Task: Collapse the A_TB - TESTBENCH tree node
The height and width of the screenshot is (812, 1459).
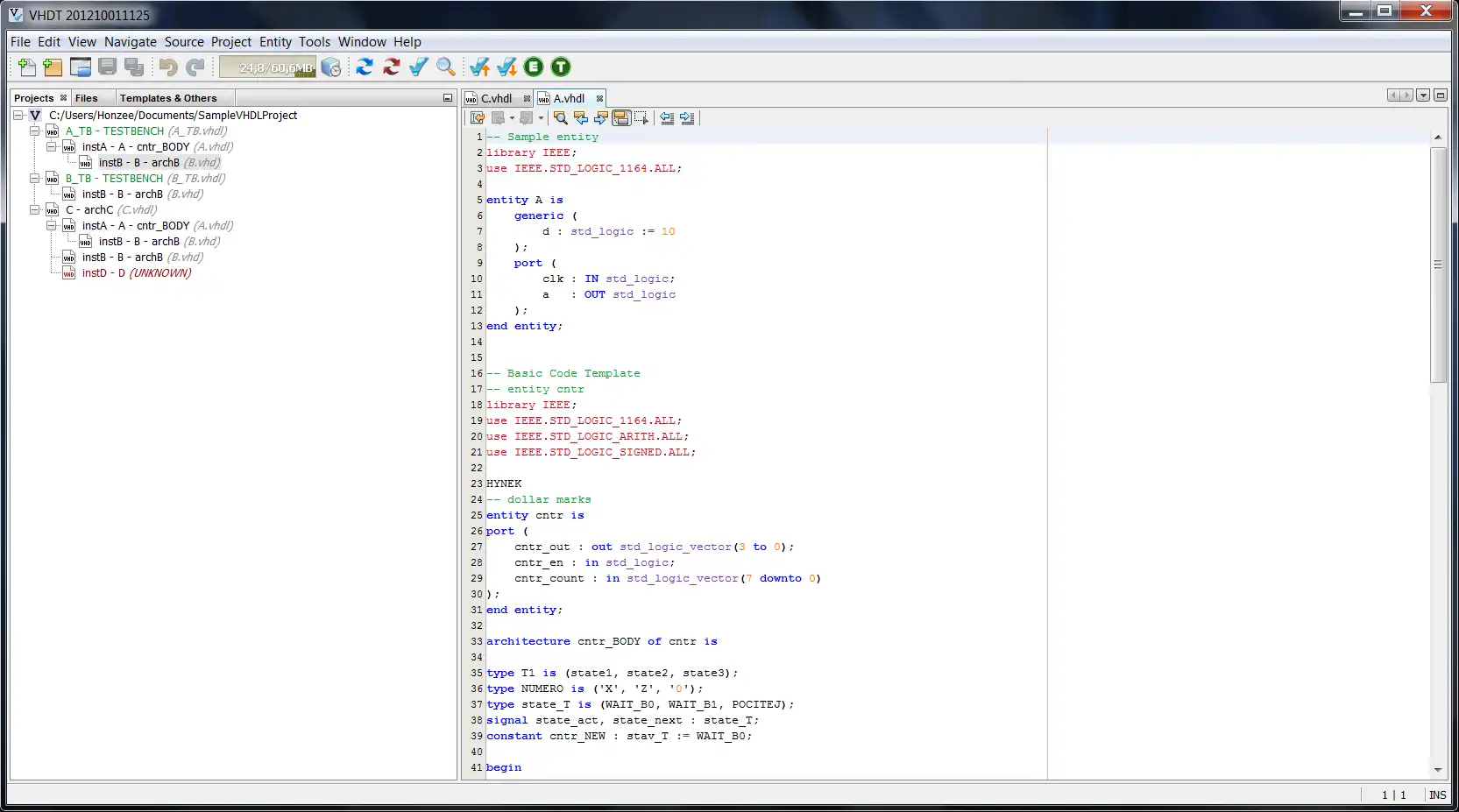Action: point(35,131)
